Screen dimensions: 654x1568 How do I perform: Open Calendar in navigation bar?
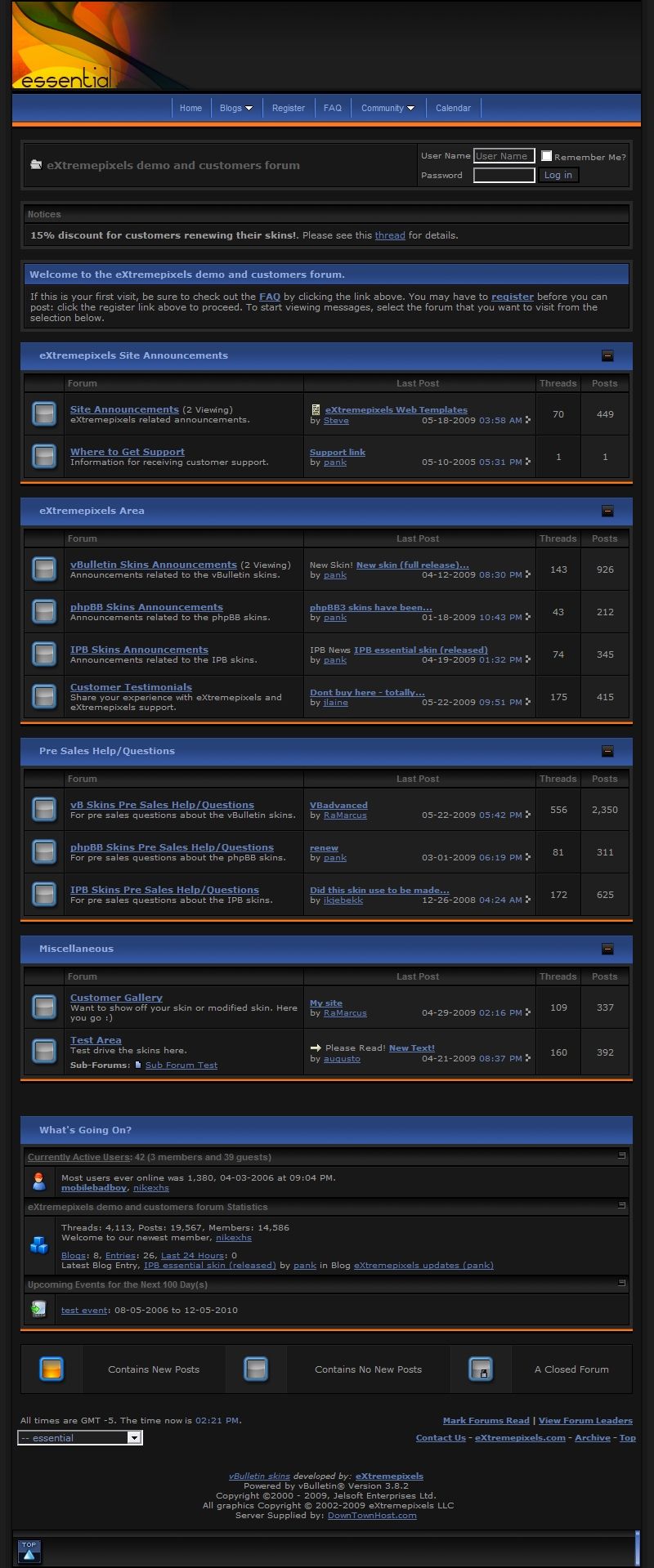pyautogui.click(x=453, y=108)
